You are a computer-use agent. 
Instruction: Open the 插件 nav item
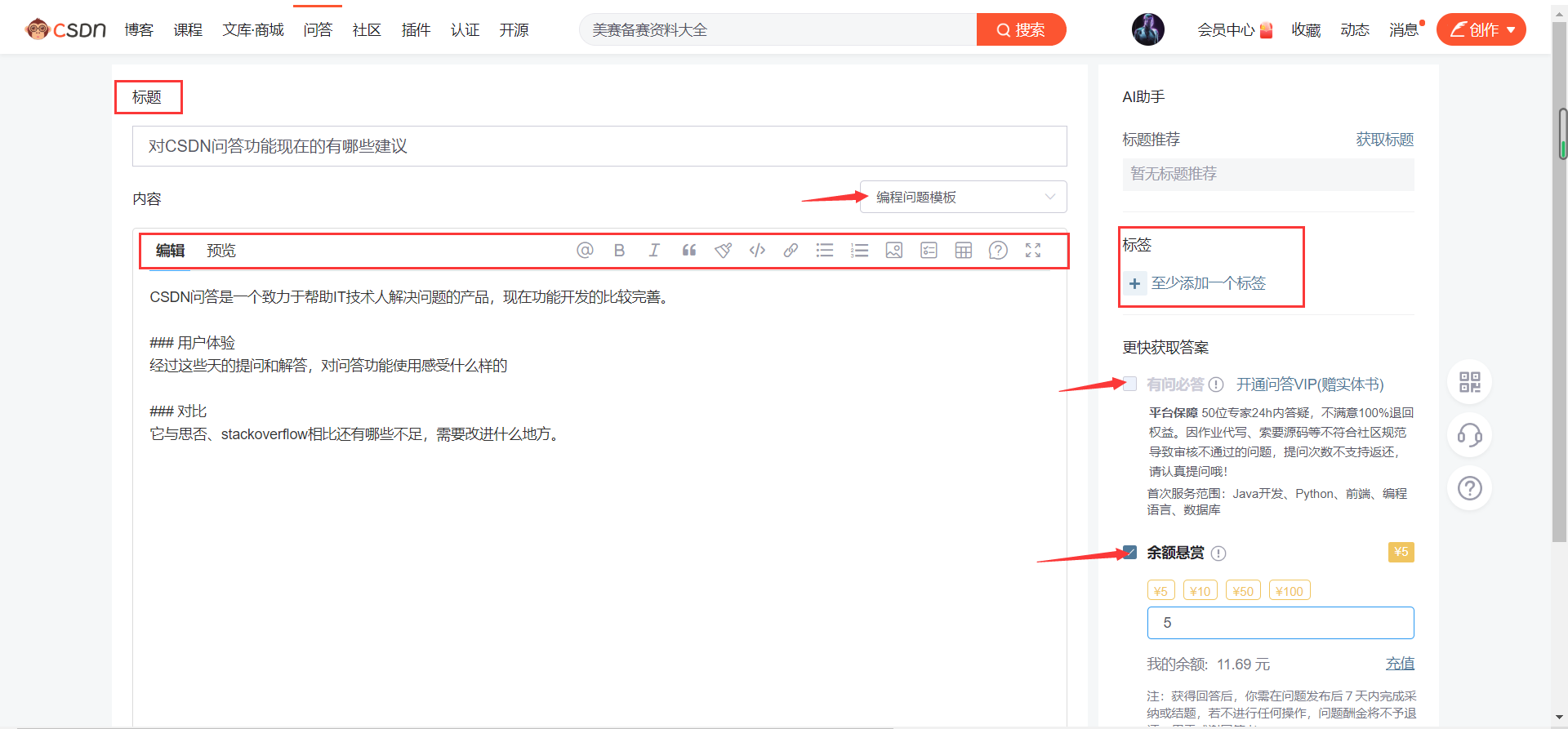pyautogui.click(x=416, y=30)
